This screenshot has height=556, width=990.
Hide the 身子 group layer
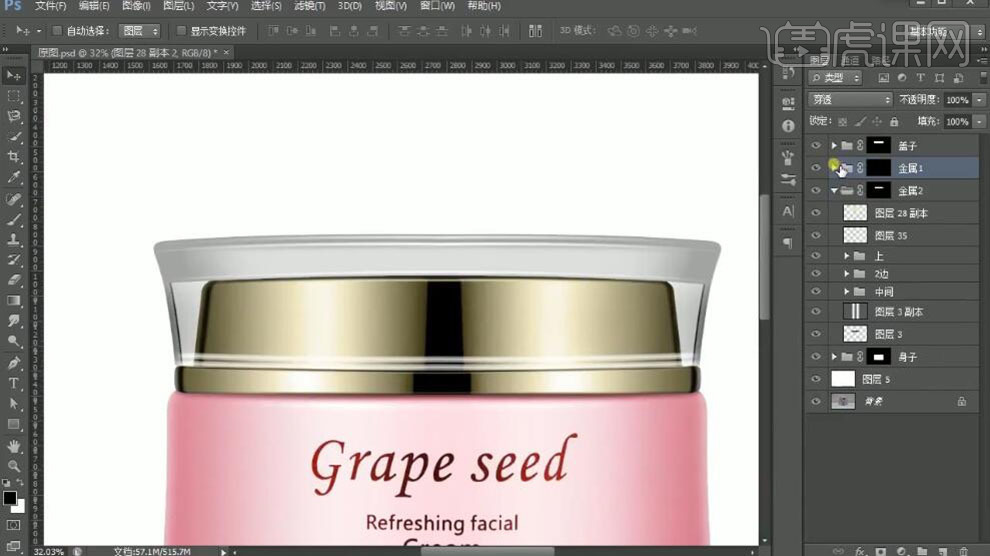click(x=816, y=357)
